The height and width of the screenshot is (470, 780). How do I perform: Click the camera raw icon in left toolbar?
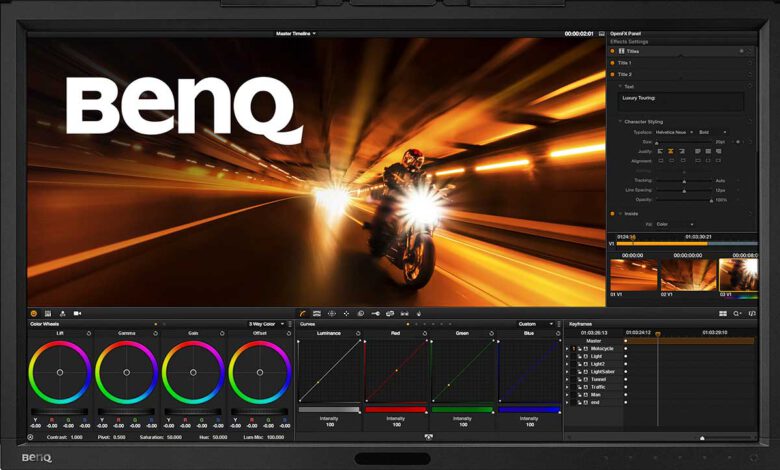pos(78,313)
